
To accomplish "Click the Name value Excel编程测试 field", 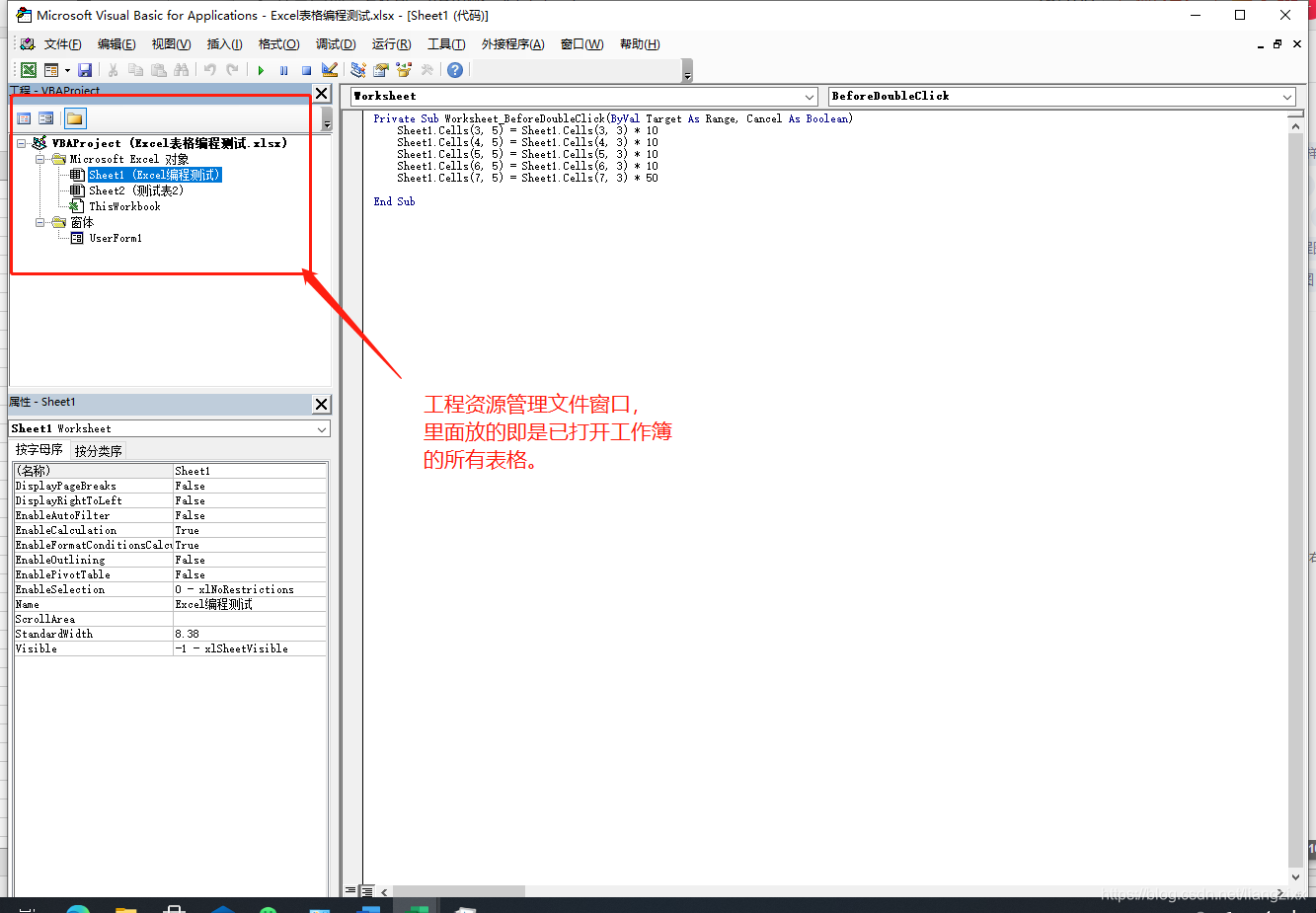I will 250,604.
